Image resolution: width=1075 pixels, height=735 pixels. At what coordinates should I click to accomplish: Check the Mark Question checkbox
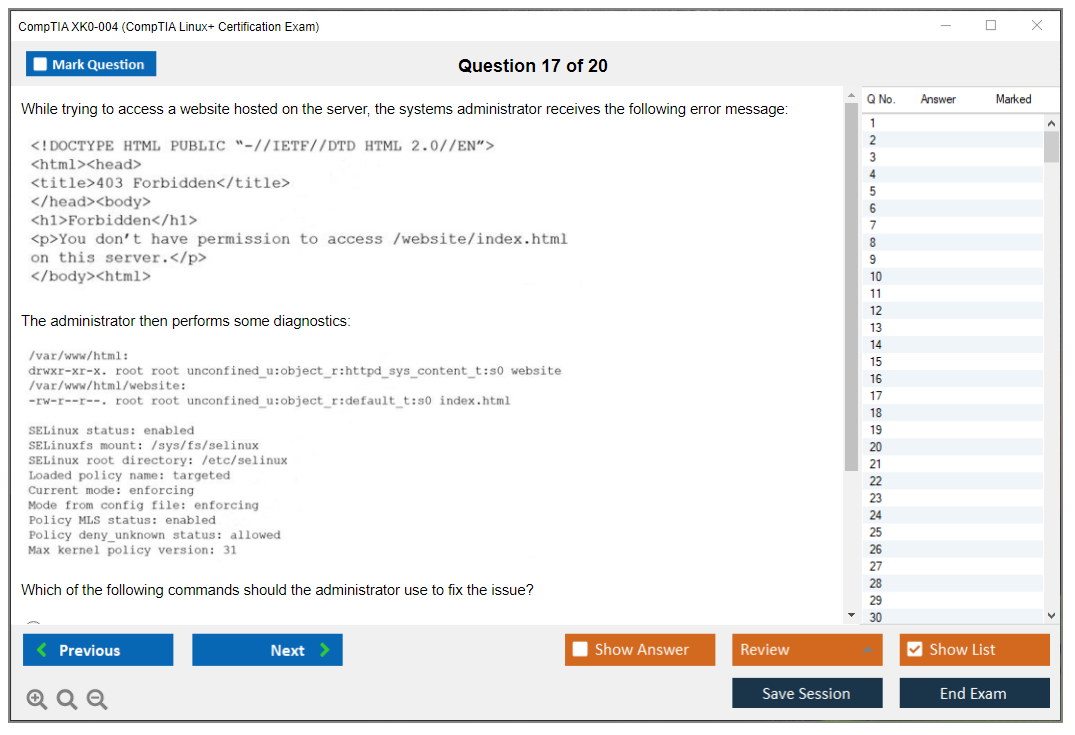(41, 65)
